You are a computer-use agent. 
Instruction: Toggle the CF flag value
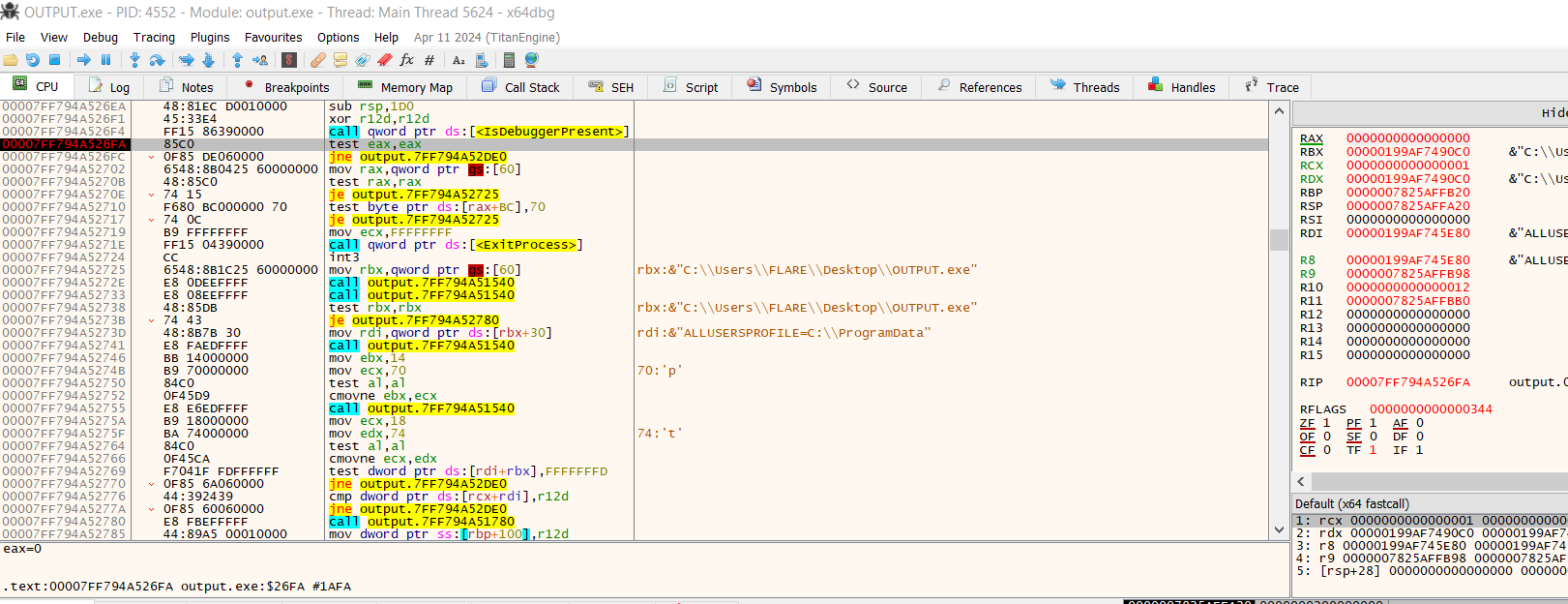click(x=1326, y=450)
